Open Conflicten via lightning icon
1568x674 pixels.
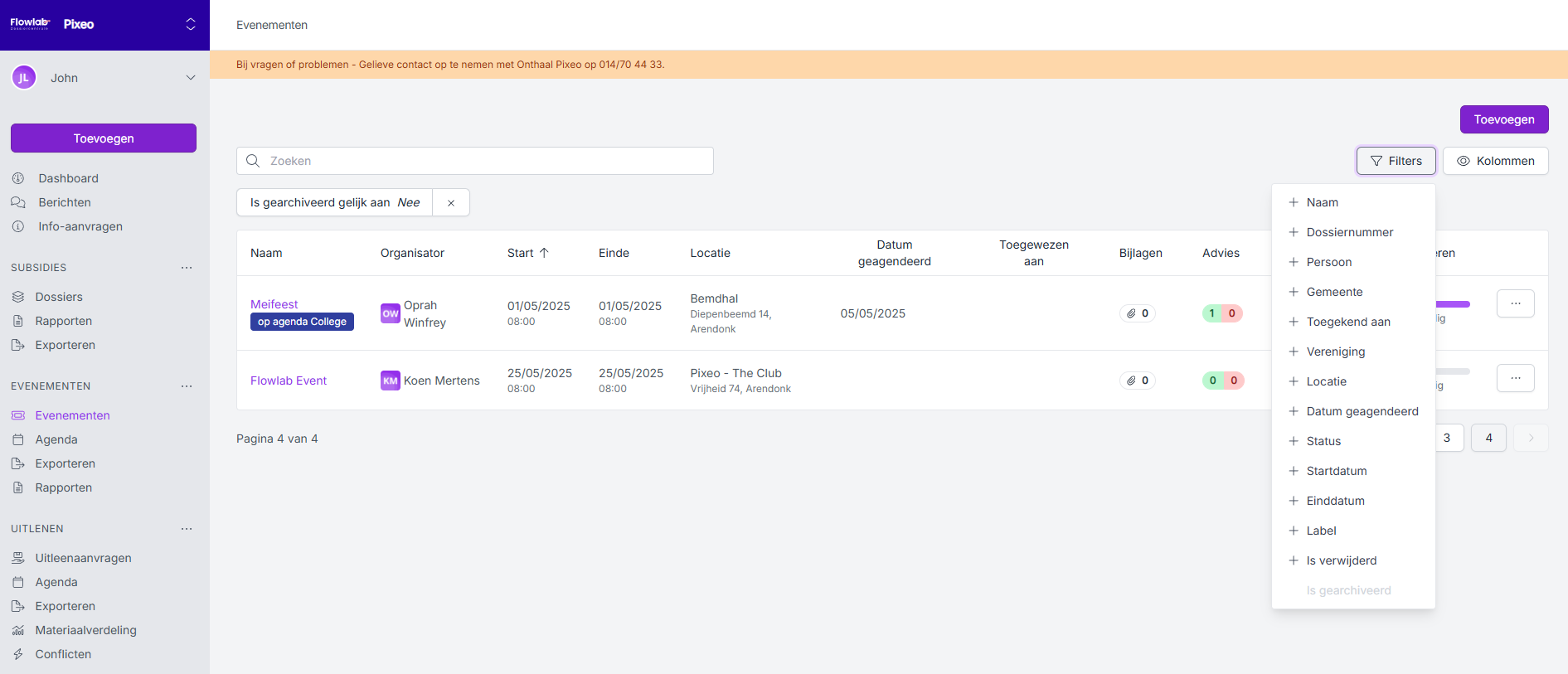[18, 654]
